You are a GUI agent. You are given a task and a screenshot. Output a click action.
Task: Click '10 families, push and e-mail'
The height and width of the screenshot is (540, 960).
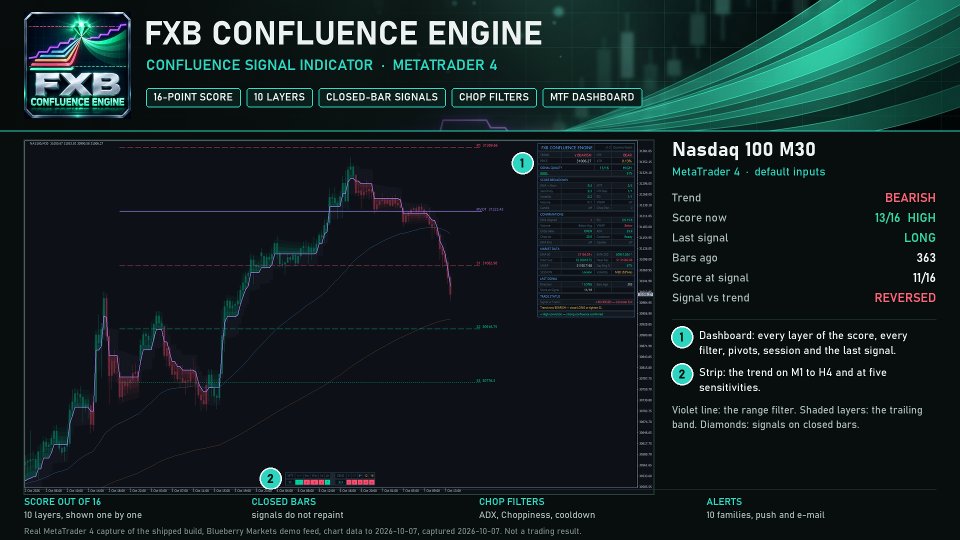765,515
